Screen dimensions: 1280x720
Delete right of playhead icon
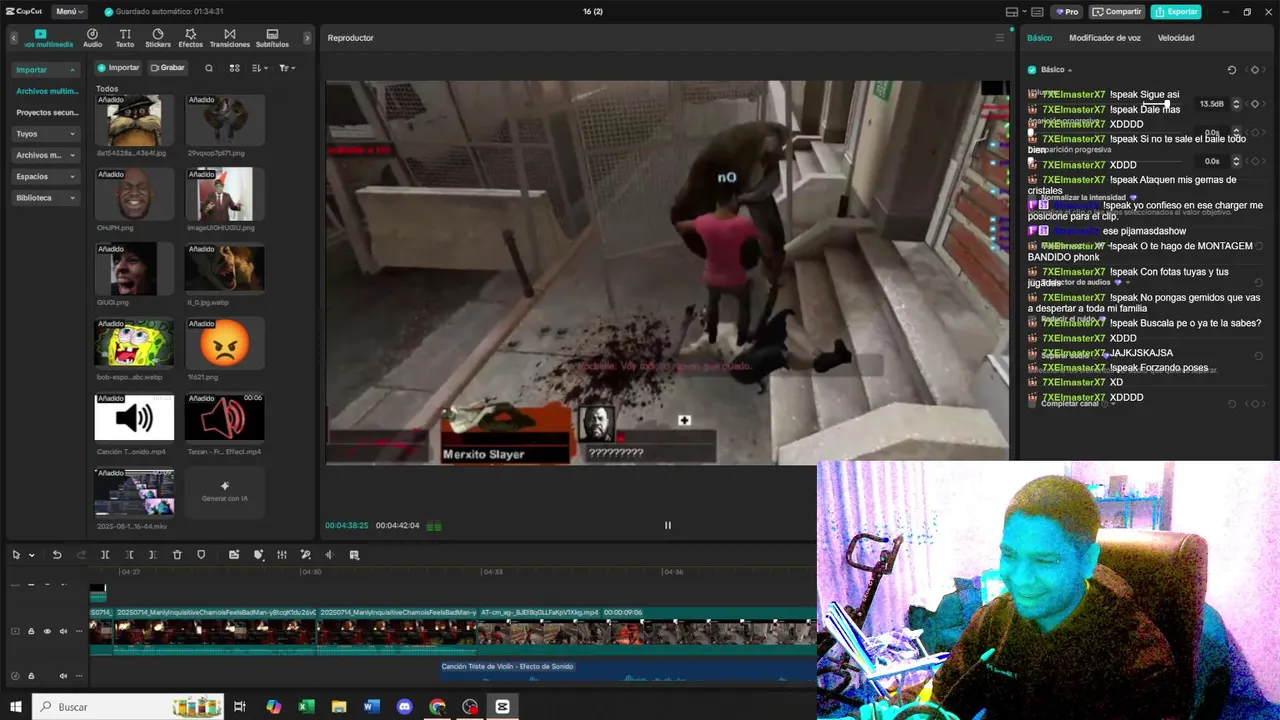(x=152, y=555)
